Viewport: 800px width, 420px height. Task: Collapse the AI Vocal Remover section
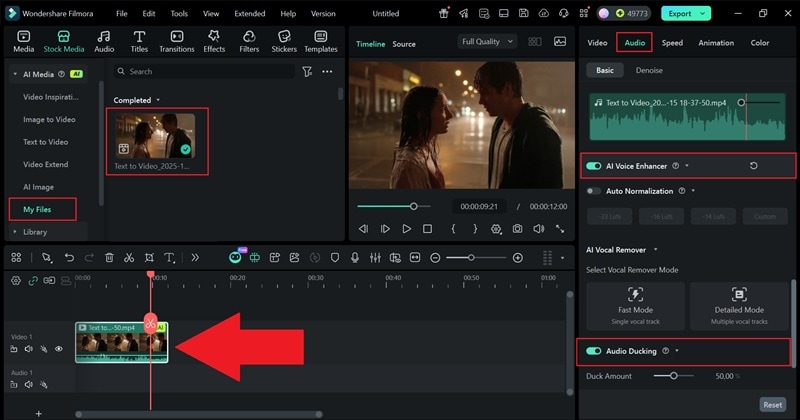point(655,250)
